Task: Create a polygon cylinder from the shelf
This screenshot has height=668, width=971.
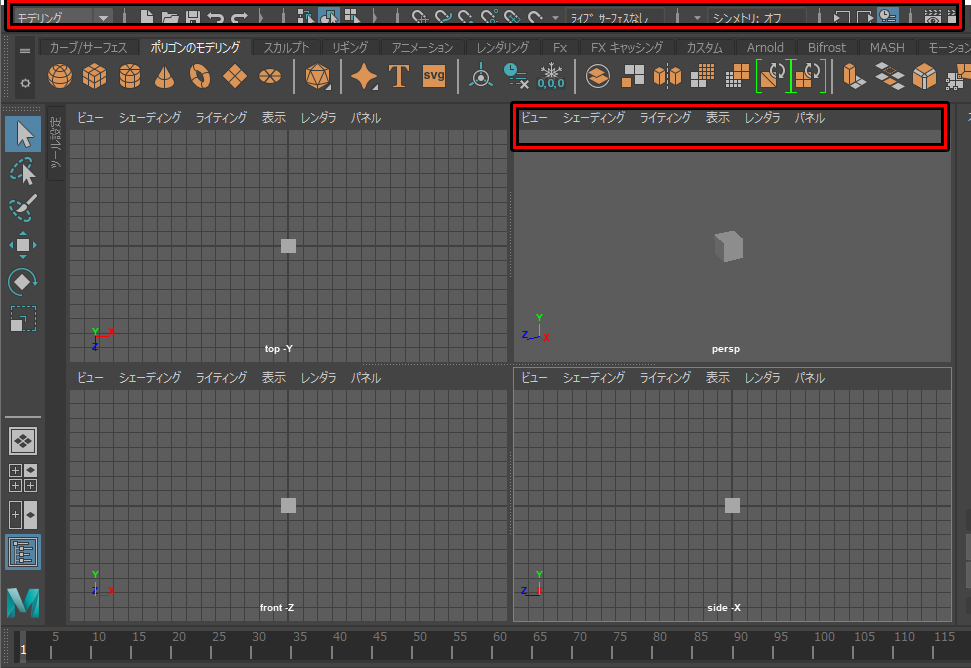Action: tap(130, 76)
